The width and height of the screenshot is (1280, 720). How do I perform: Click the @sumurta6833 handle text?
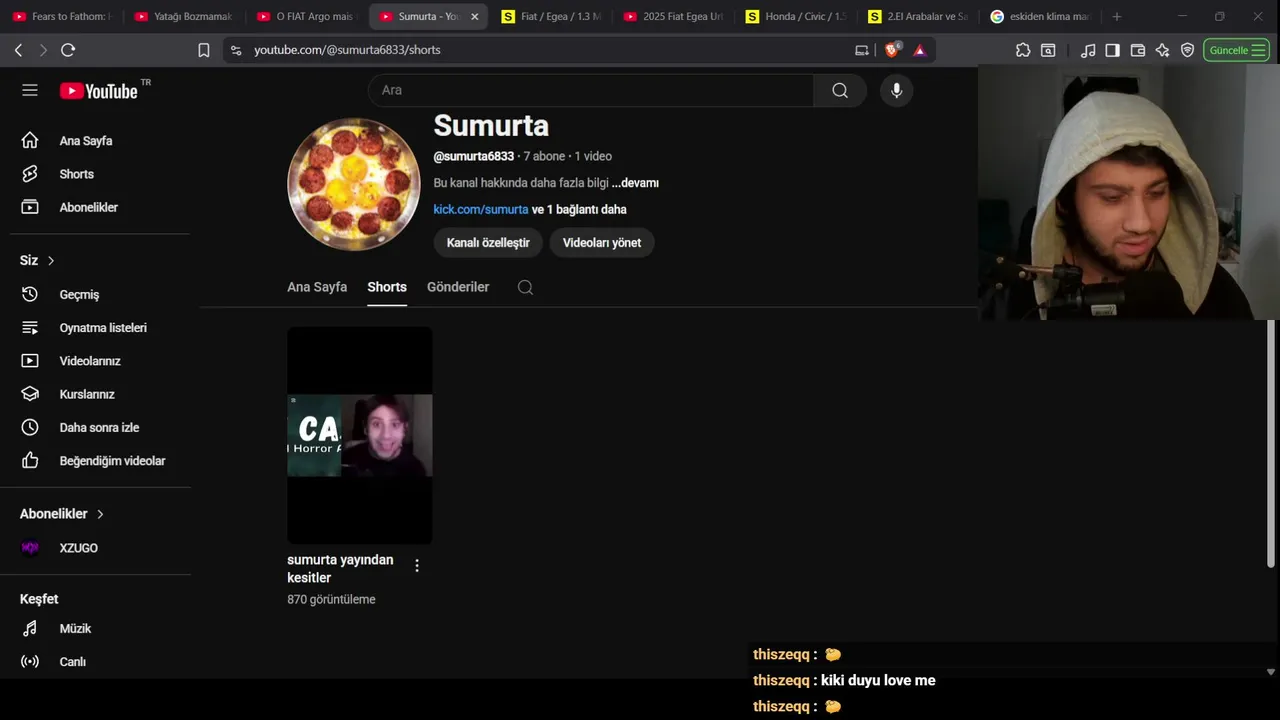pos(473,156)
